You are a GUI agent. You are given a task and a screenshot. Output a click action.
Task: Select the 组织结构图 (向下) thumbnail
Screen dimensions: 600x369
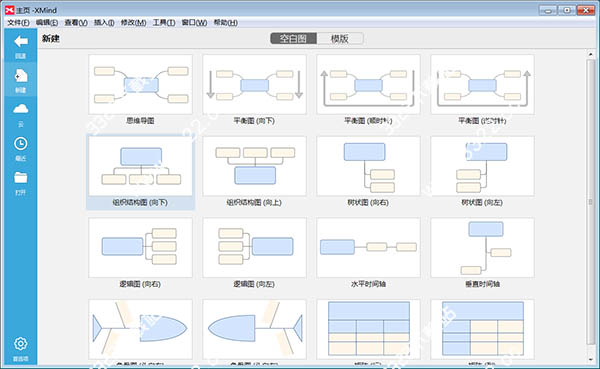point(140,166)
